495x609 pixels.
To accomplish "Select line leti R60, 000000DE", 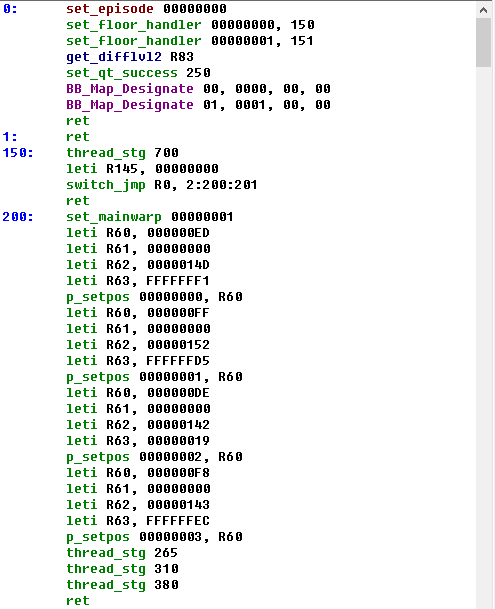I will click(138, 393).
